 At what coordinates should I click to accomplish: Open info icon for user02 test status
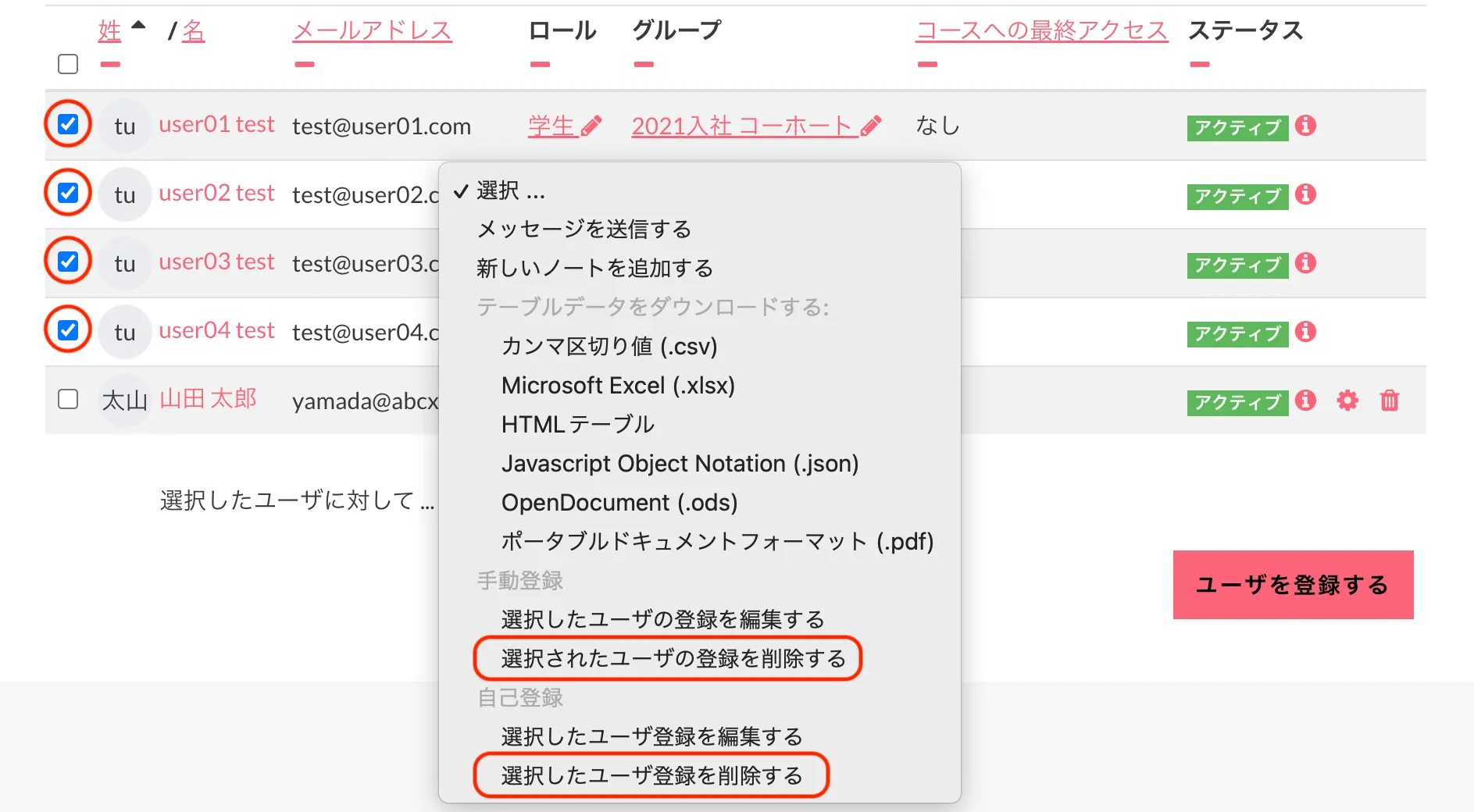tap(1305, 194)
